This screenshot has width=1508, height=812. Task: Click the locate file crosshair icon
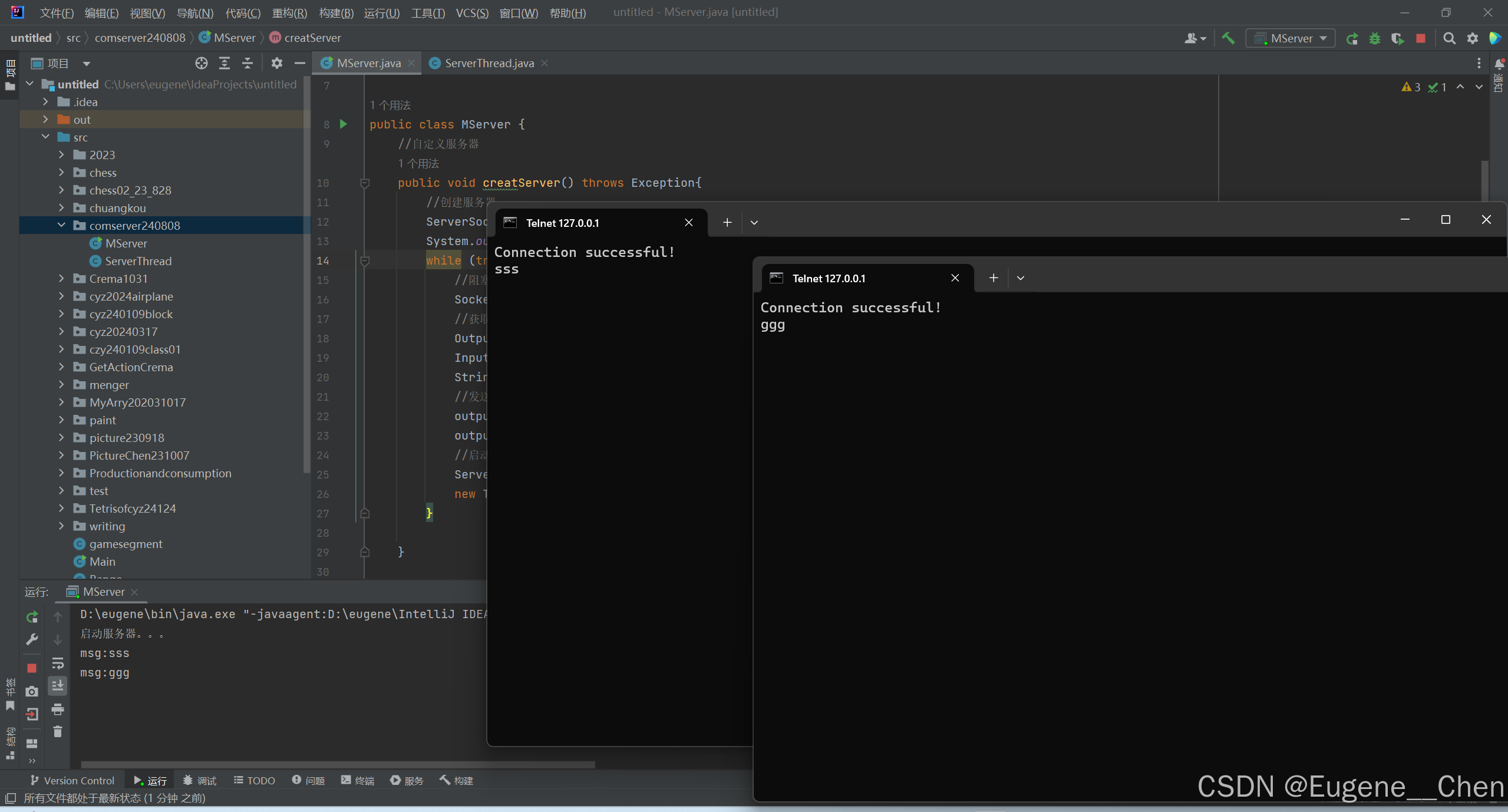pyautogui.click(x=202, y=63)
